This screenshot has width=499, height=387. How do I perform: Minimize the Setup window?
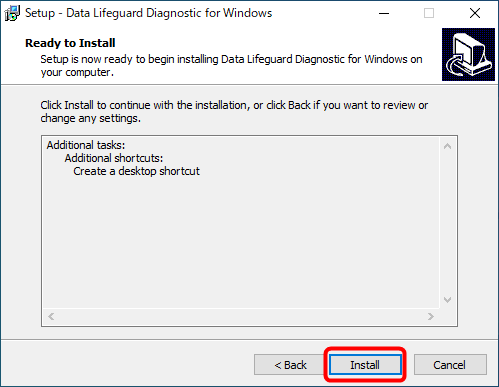click(384, 13)
